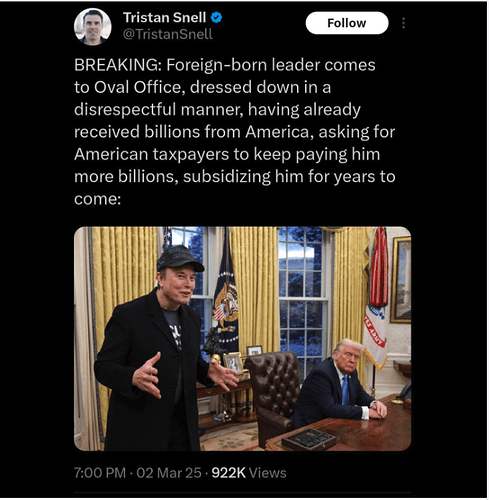Open the three-dot more options menu
The width and height of the screenshot is (489, 500).
tap(403, 23)
